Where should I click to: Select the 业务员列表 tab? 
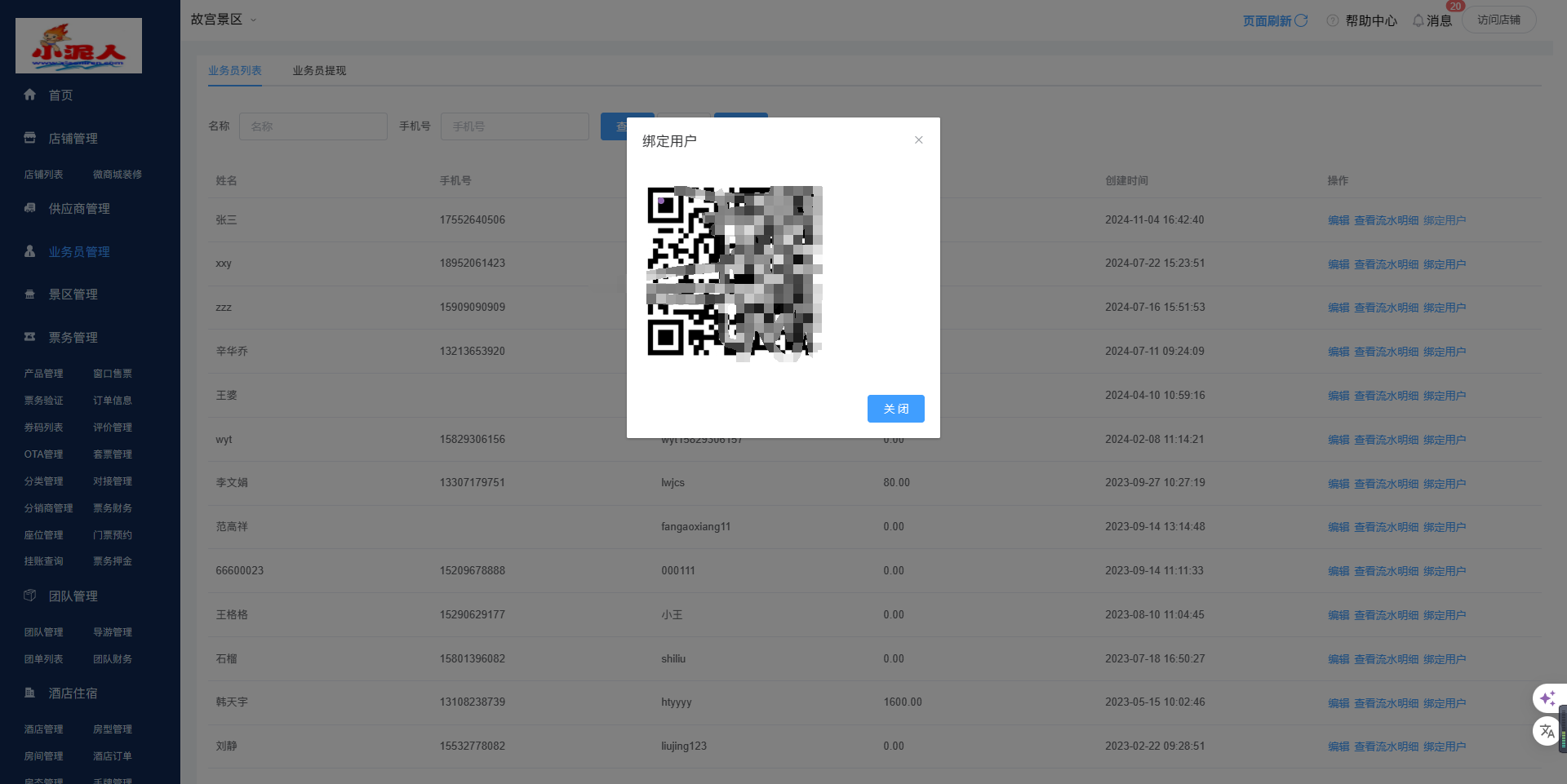tap(235, 71)
